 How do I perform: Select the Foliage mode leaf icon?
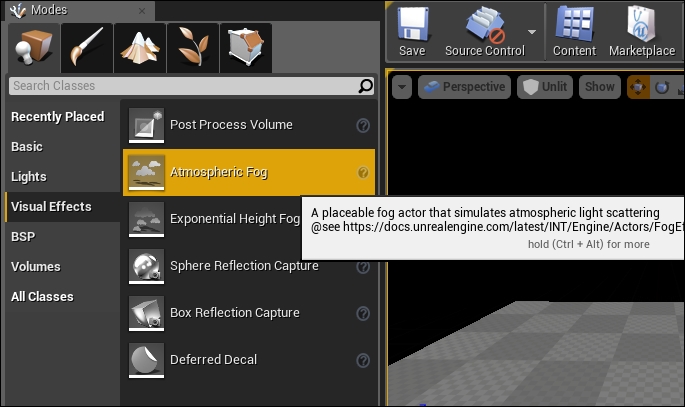coord(192,47)
